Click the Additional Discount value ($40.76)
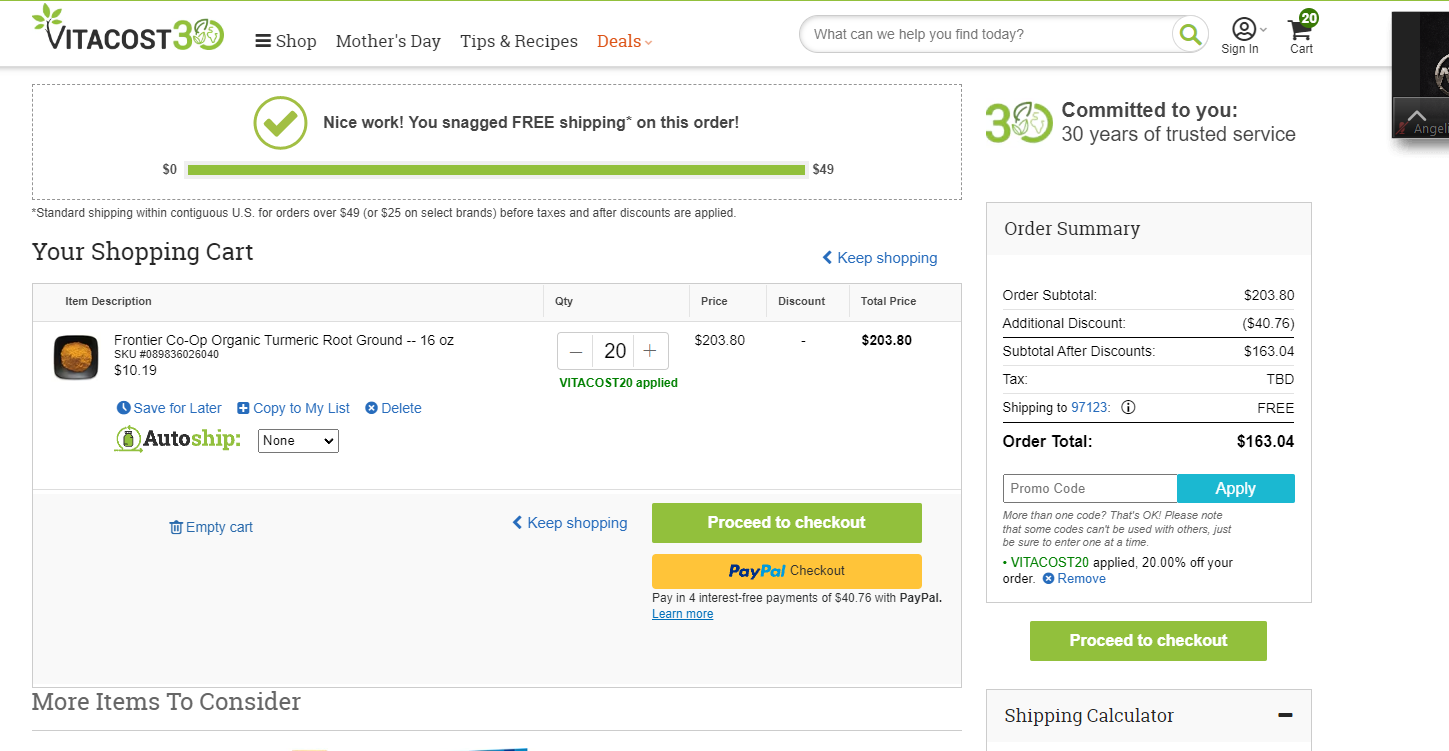Screen dimensions: 1449x751 click(1268, 324)
